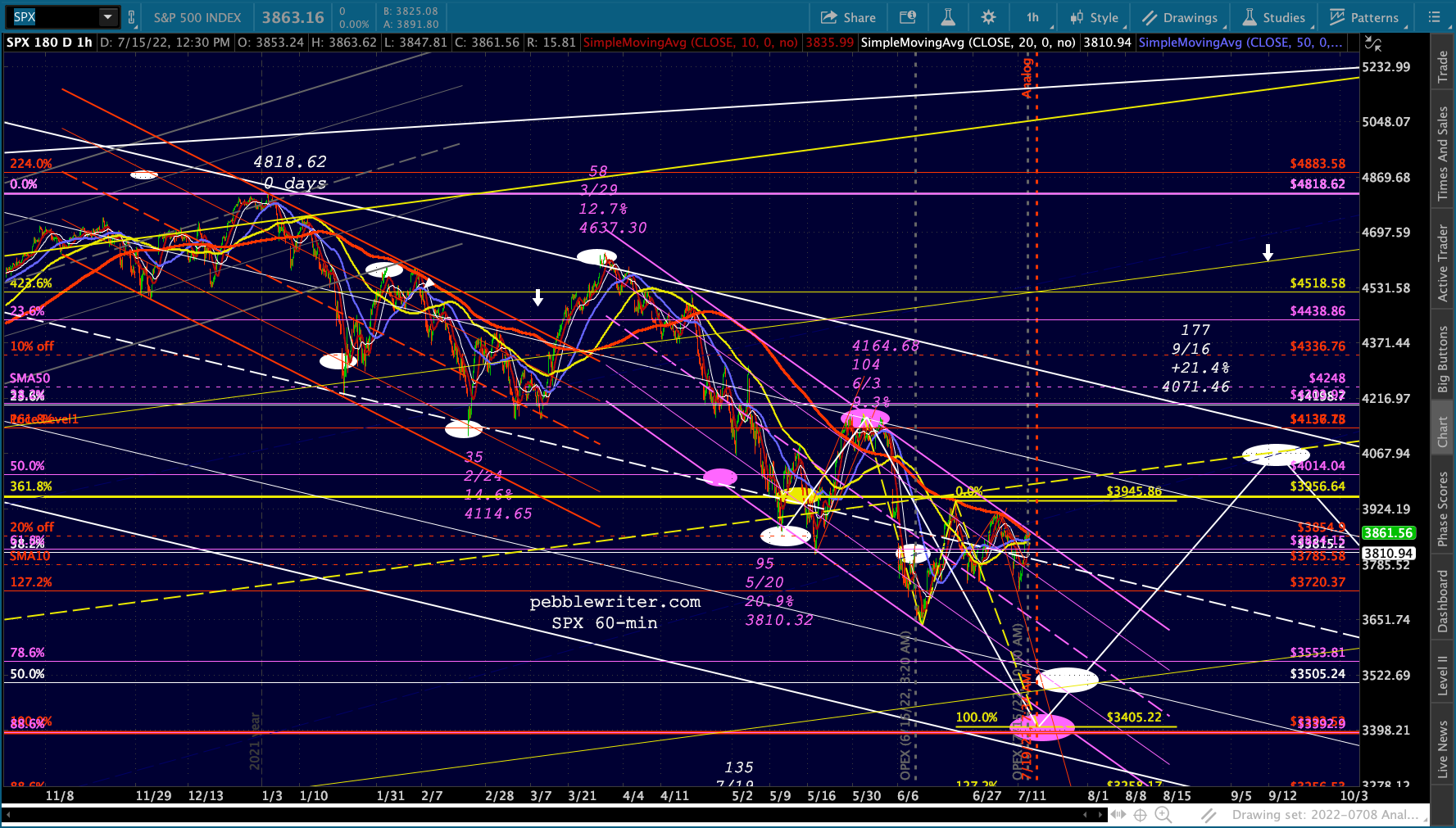1456x828 pixels.
Task: Click the active drawing tool icon at bottom
Action: click(x=1209, y=814)
